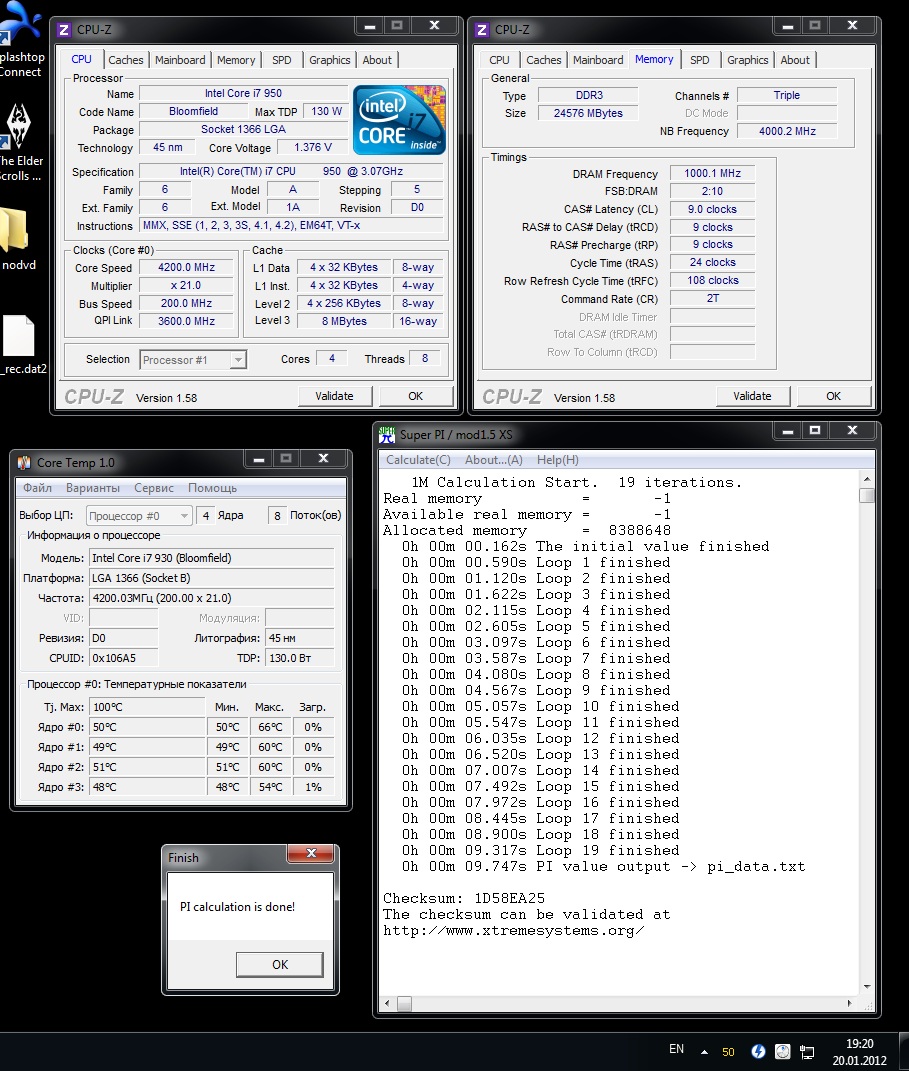Click the Super PI title bar icon
The image size is (909, 1071).
point(387,434)
